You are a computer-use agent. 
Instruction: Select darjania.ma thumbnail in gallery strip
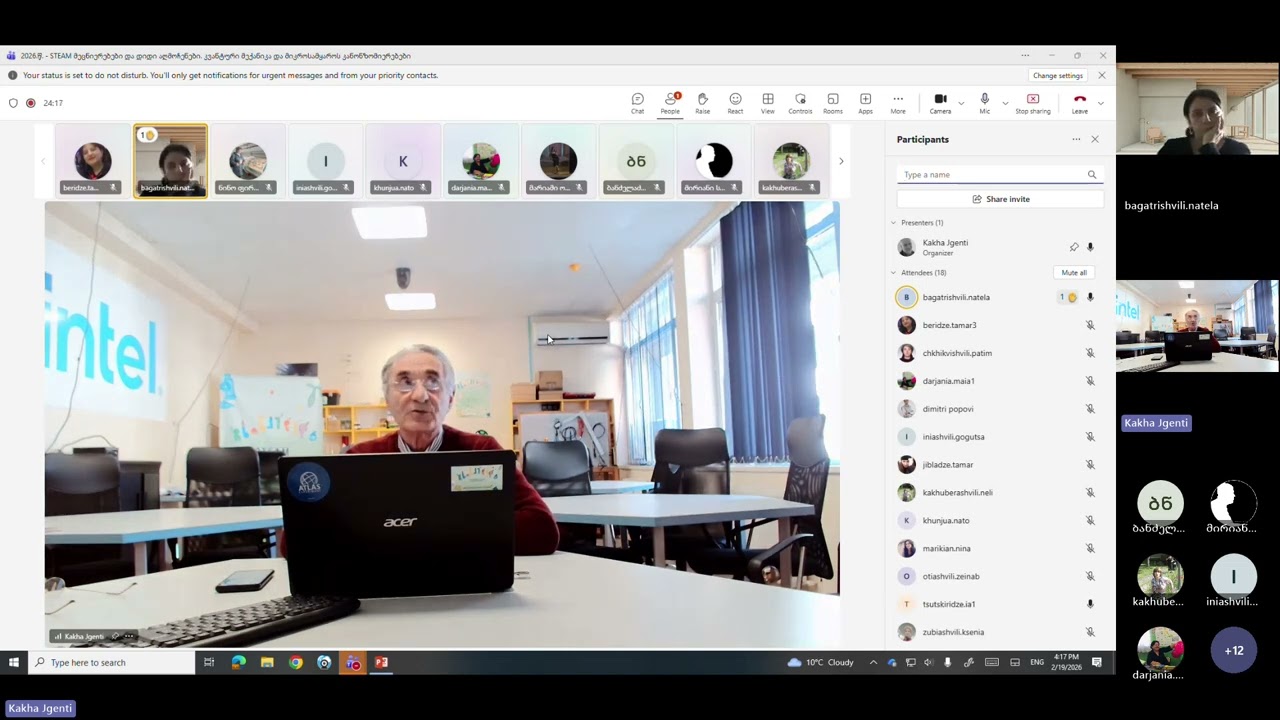(480, 161)
